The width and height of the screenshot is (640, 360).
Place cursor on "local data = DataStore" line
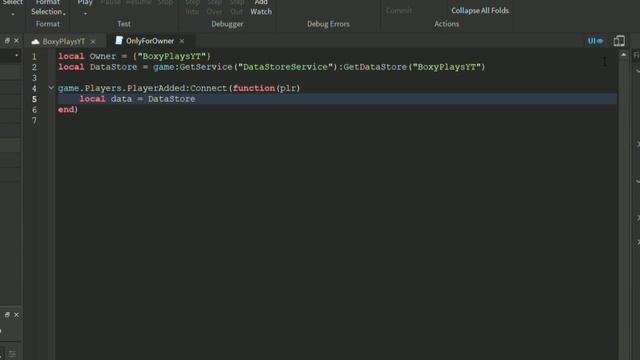click(337, 99)
